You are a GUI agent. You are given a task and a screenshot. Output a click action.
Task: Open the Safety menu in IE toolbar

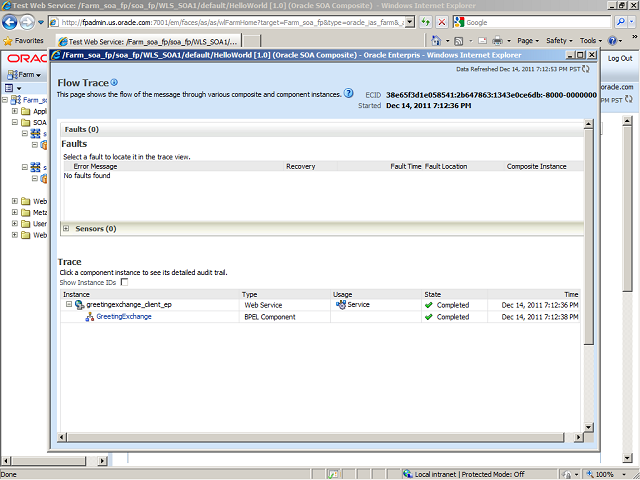point(558,41)
